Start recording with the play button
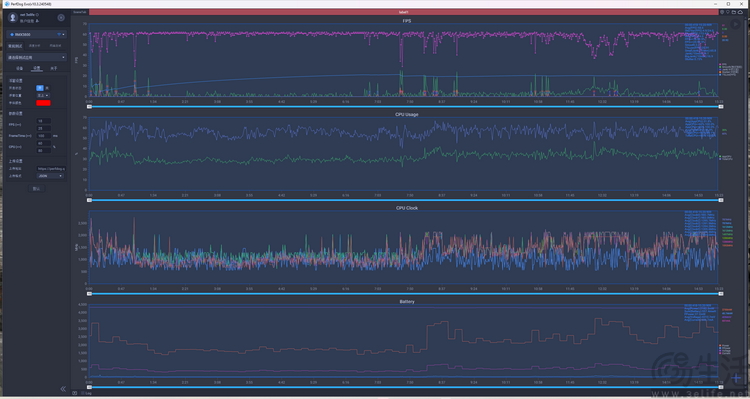750x399 pixels. point(736,24)
